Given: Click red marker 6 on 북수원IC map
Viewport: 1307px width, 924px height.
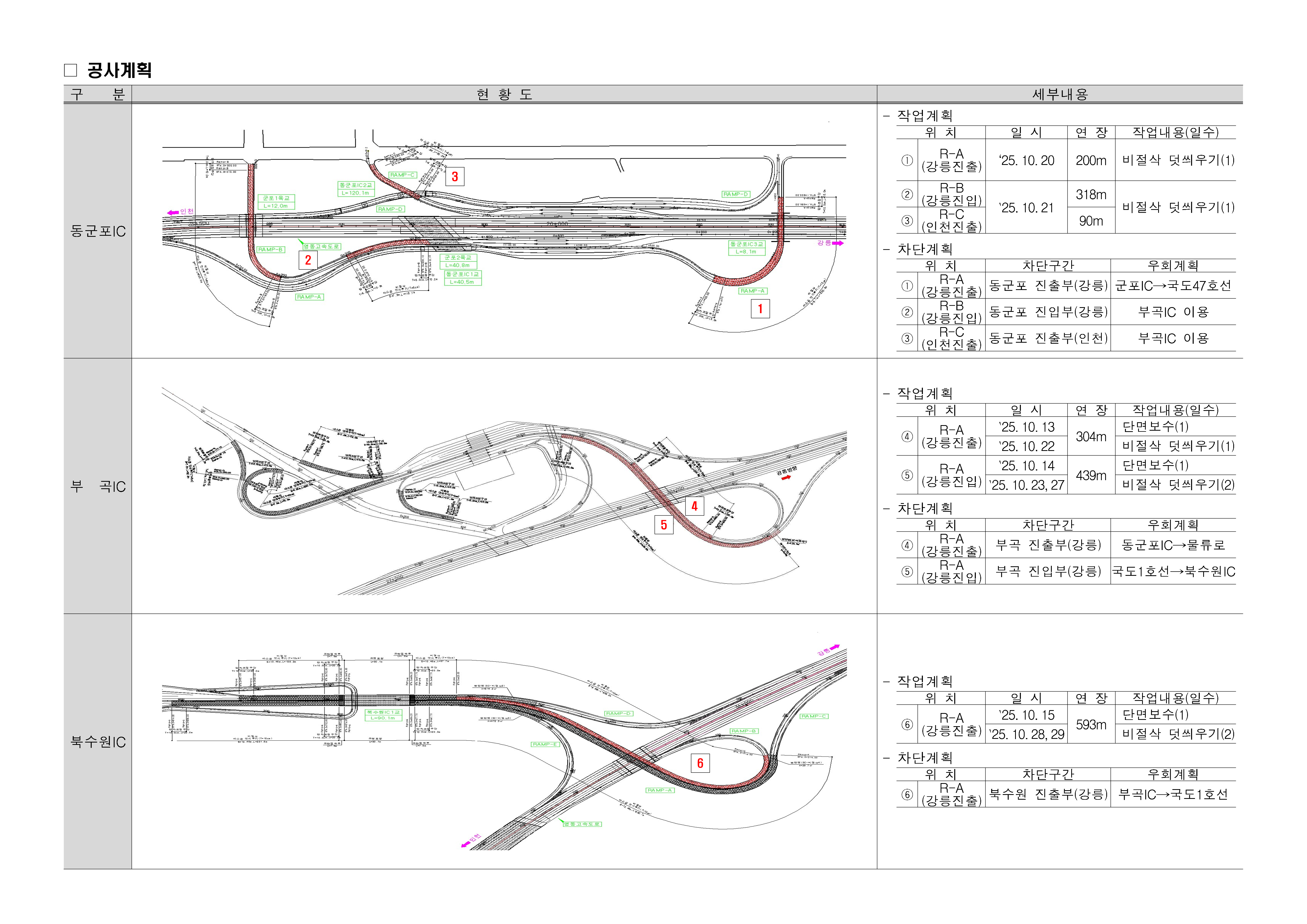Looking at the screenshot, I should pyautogui.click(x=700, y=763).
